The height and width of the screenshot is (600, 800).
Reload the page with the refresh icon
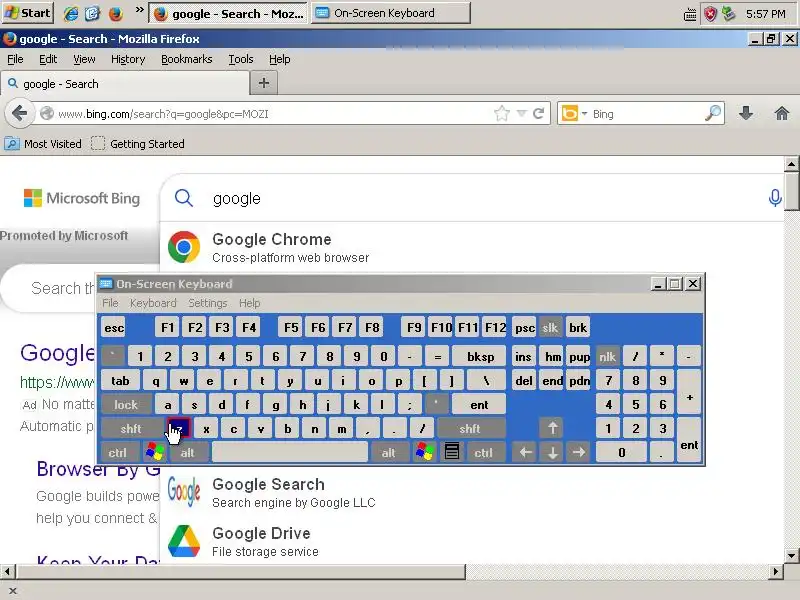(x=538, y=113)
